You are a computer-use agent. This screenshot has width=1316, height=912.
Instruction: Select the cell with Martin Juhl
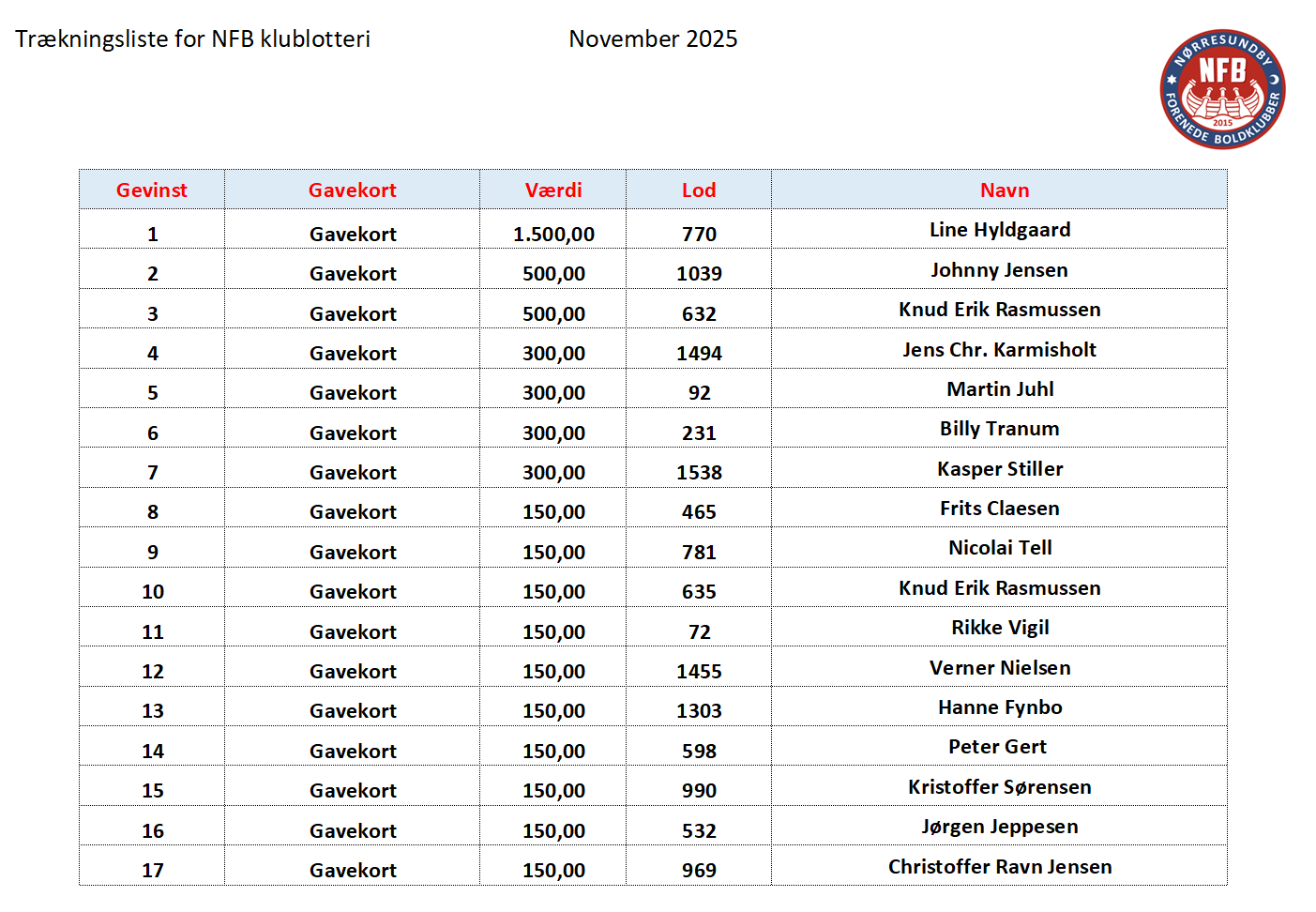pyautogui.click(x=1000, y=389)
